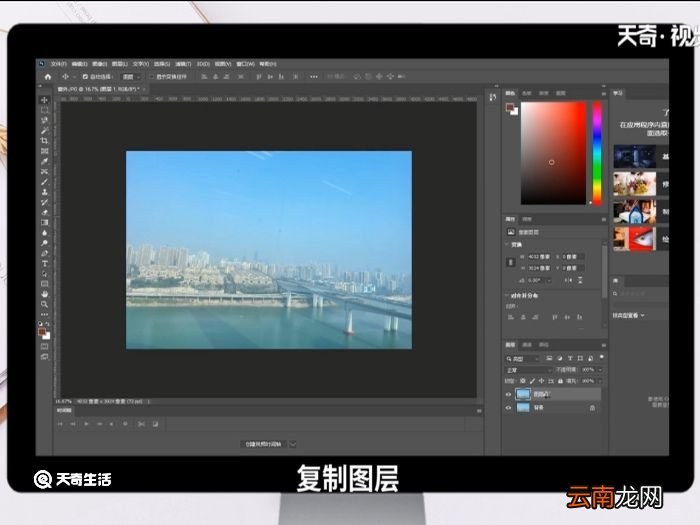Select the Brush tool

44,182
